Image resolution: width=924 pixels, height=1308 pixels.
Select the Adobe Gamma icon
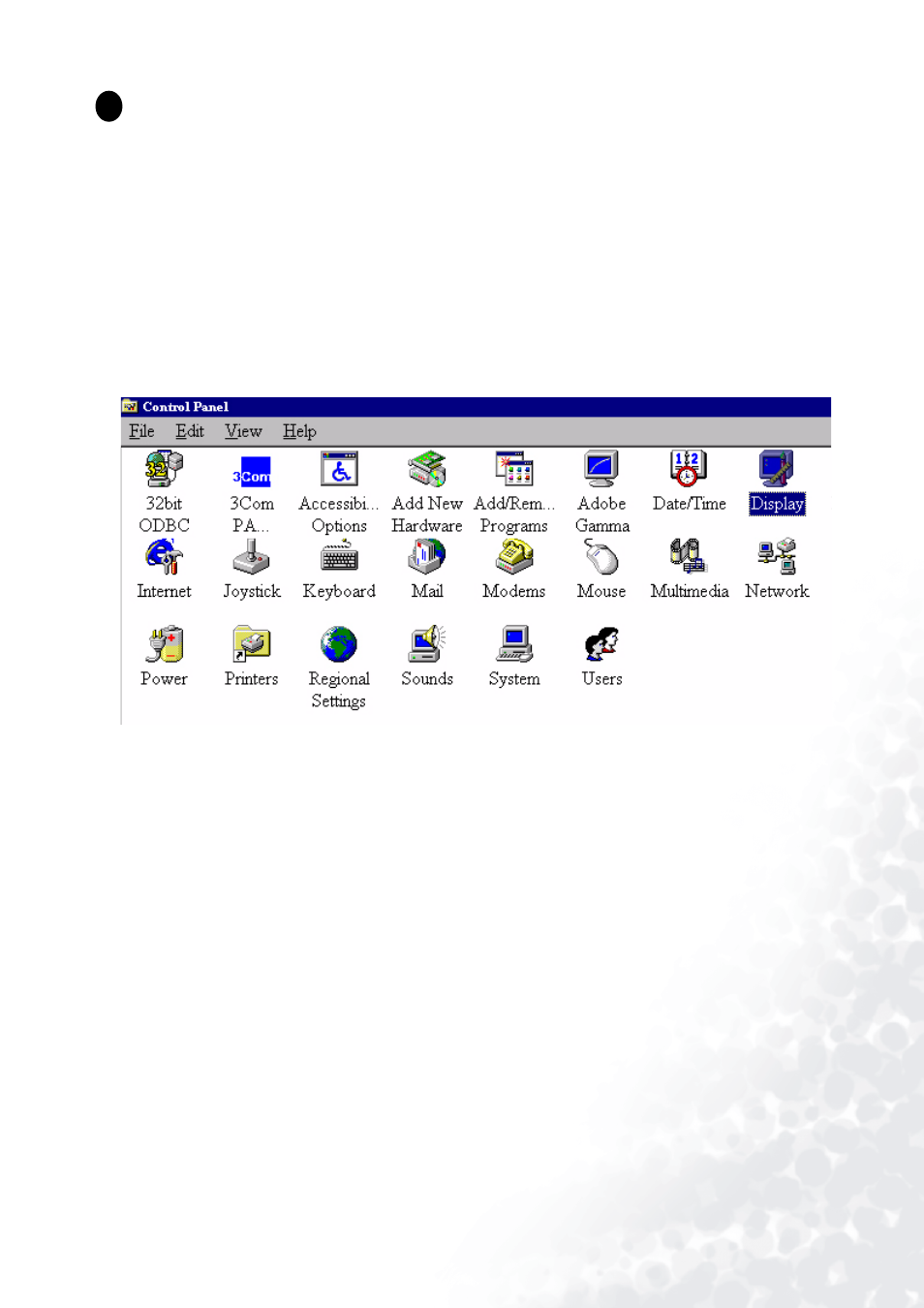[x=601, y=469]
